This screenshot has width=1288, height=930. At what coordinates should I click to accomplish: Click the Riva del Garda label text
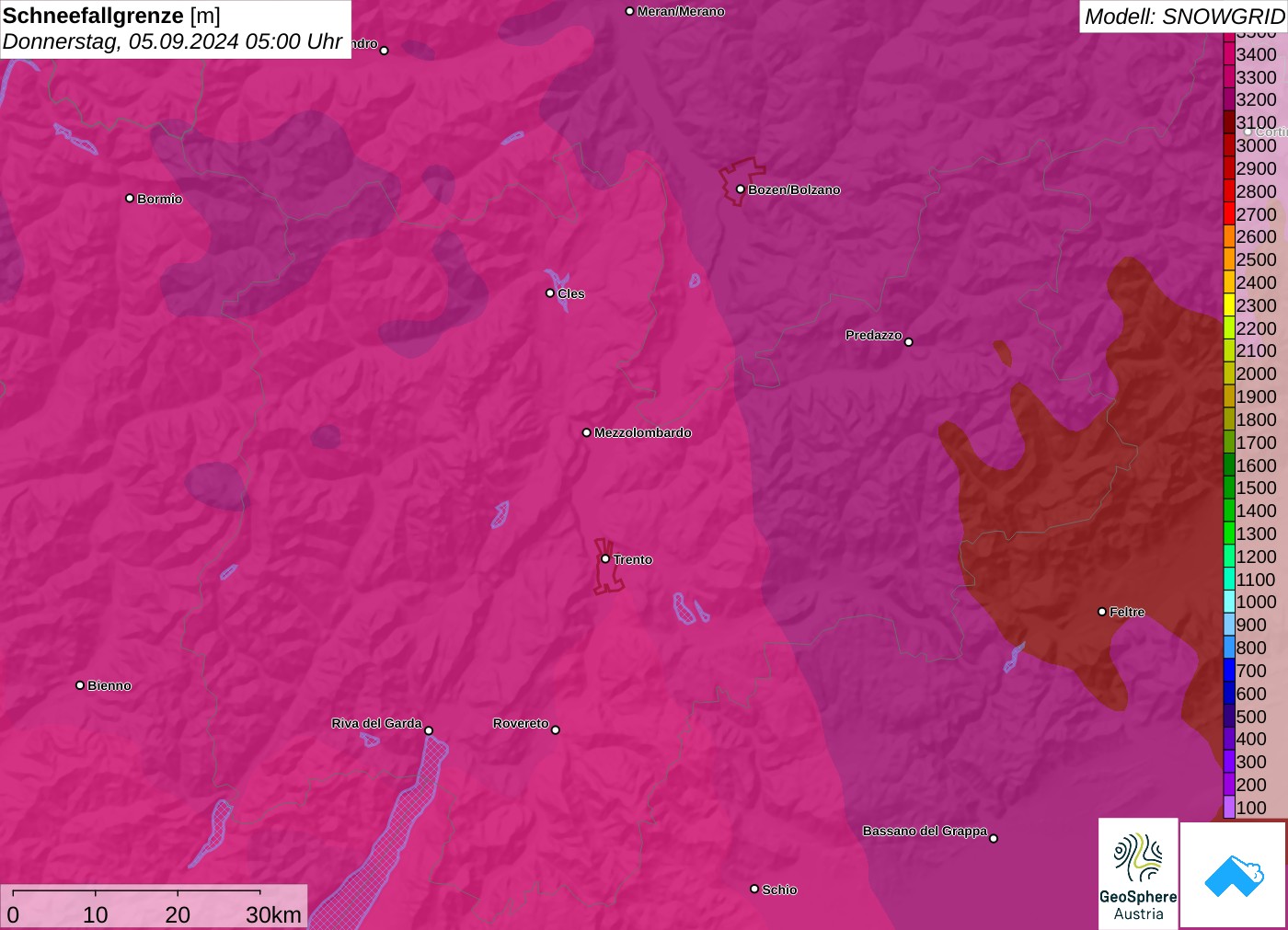[376, 723]
